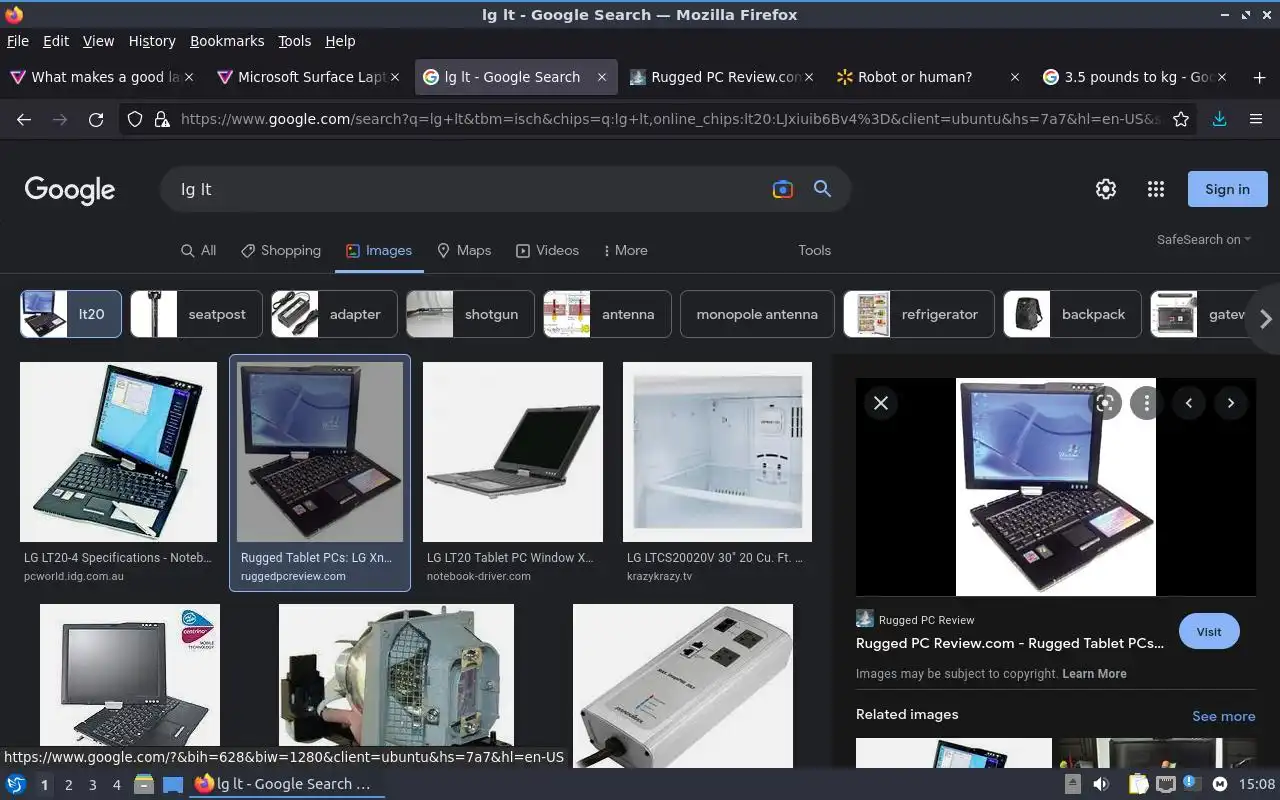This screenshot has width=1280, height=800.
Task: Switch to Shopping results
Action: pos(281,250)
